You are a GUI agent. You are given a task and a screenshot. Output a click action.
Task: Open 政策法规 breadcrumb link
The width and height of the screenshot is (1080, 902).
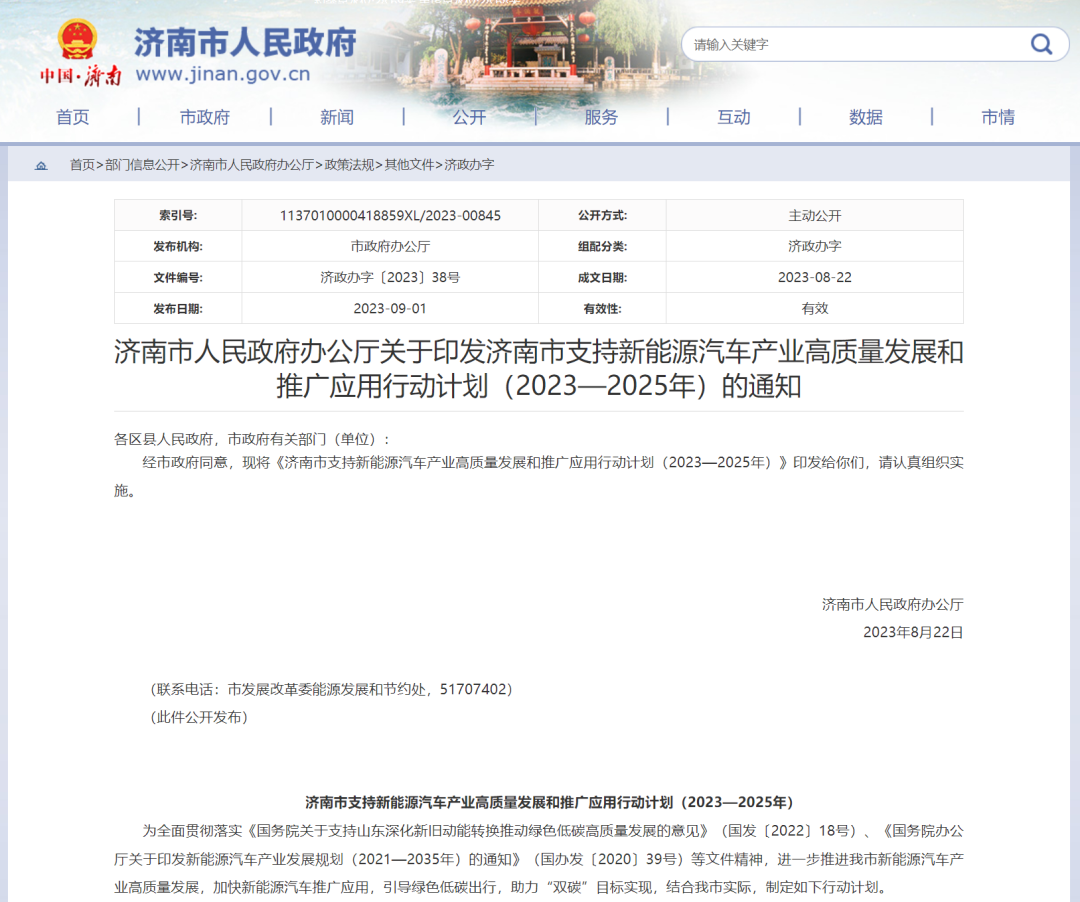click(349, 165)
